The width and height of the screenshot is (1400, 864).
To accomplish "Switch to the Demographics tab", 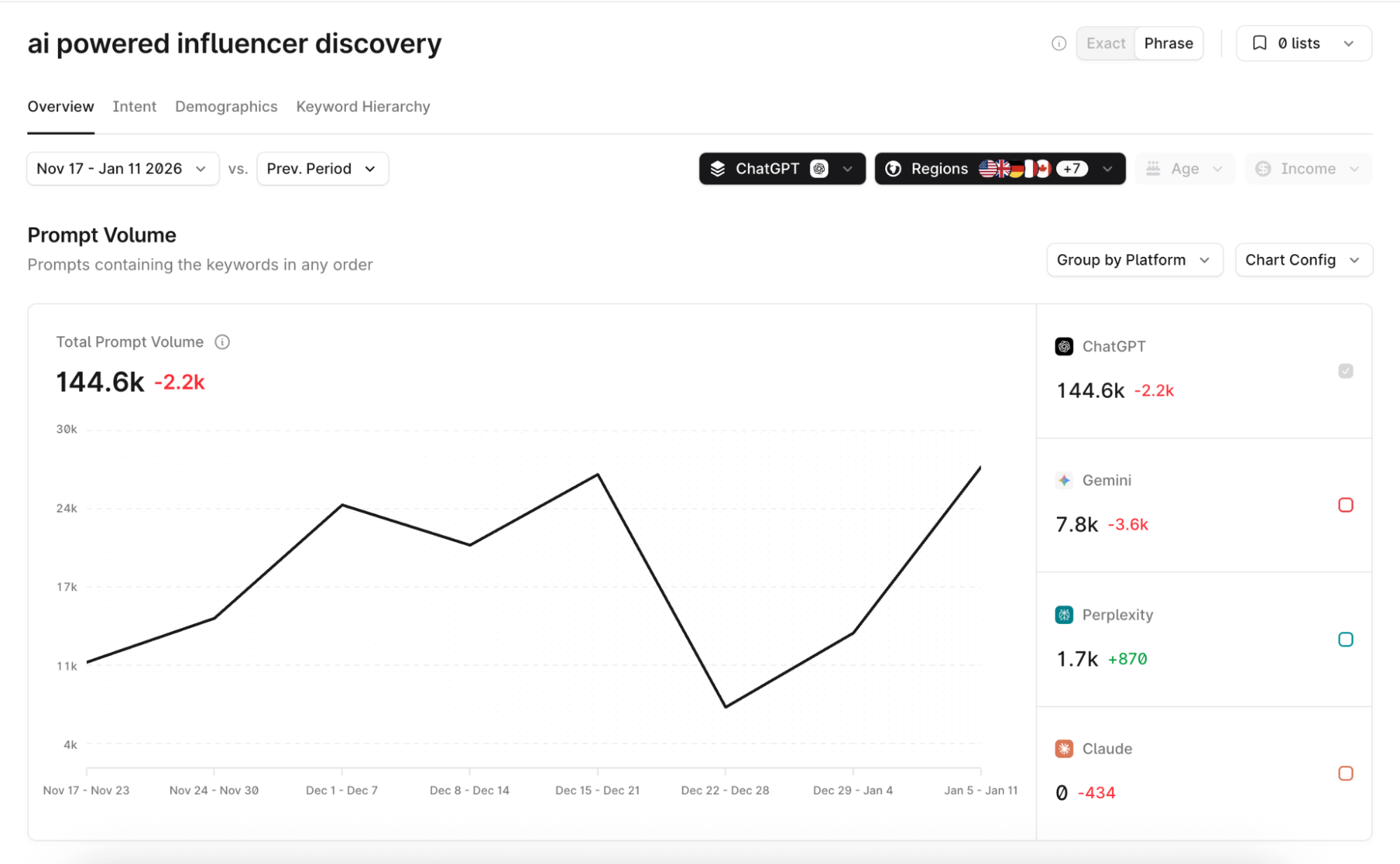I will [226, 106].
